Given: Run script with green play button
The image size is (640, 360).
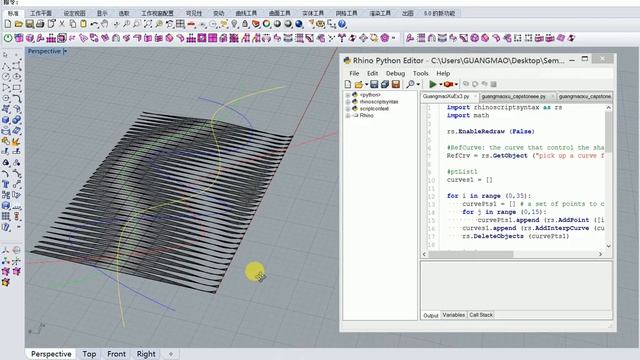Looking at the screenshot, I should pyautogui.click(x=433, y=84).
